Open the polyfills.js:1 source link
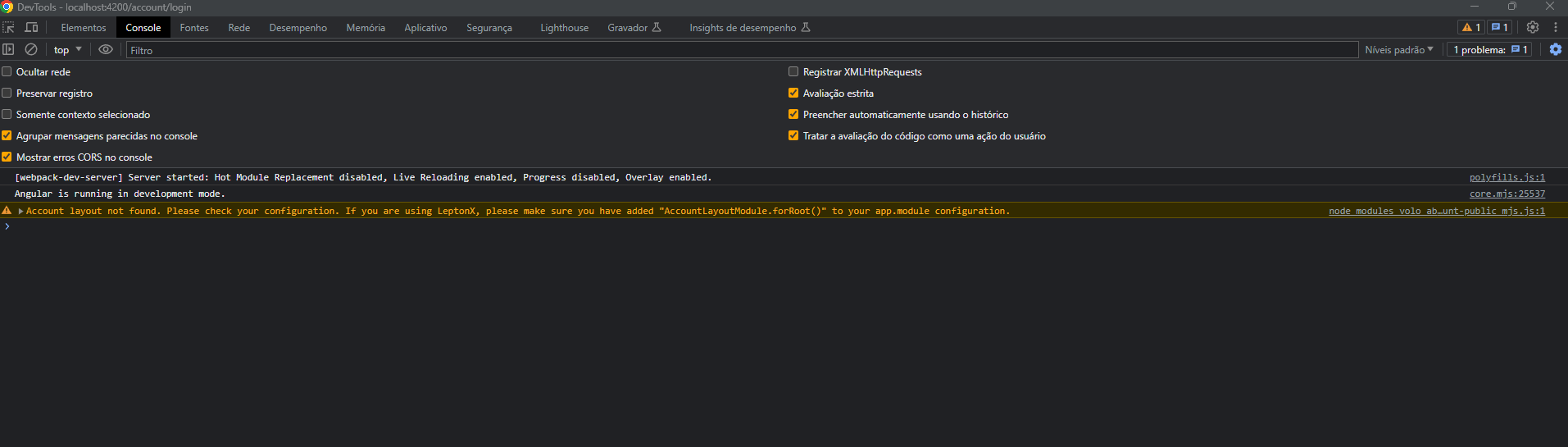This screenshot has width=1568, height=447. pos(1507,177)
